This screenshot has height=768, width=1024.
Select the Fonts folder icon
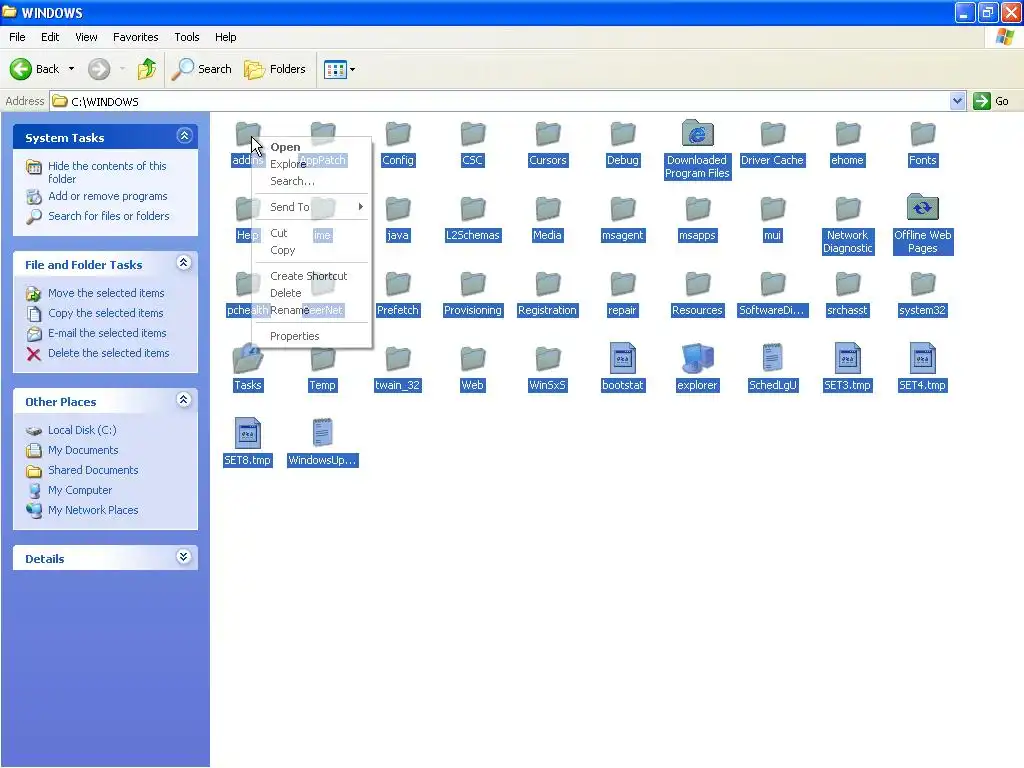tap(922, 134)
